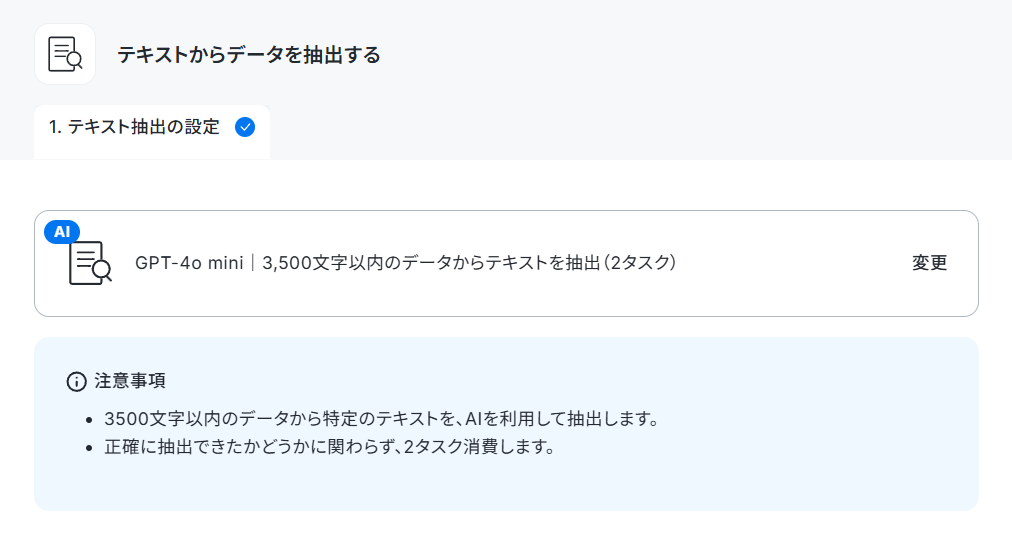Click the blue checkmark on the step tab

point(245,127)
